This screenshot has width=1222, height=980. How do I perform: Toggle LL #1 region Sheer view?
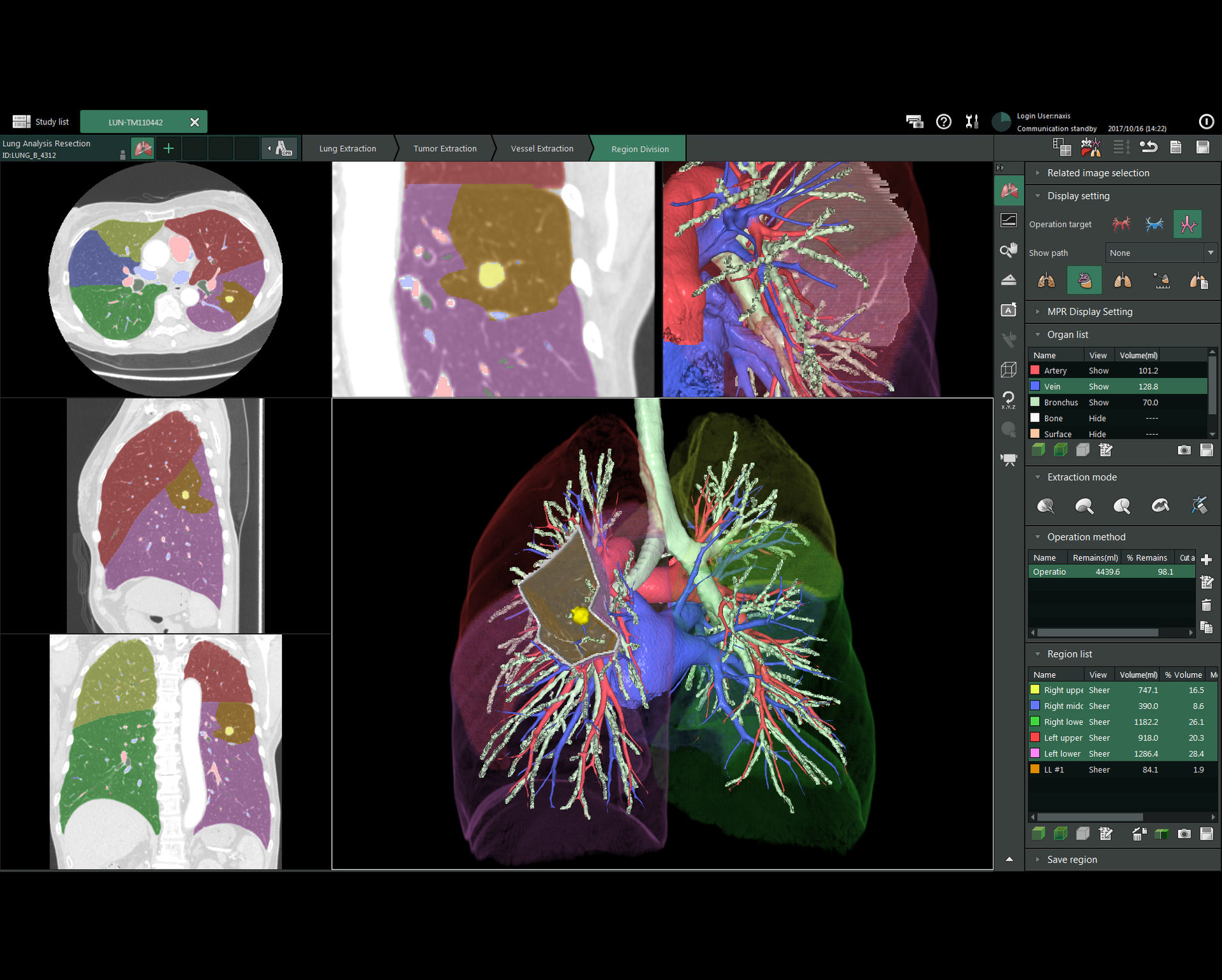pyautogui.click(x=1099, y=770)
